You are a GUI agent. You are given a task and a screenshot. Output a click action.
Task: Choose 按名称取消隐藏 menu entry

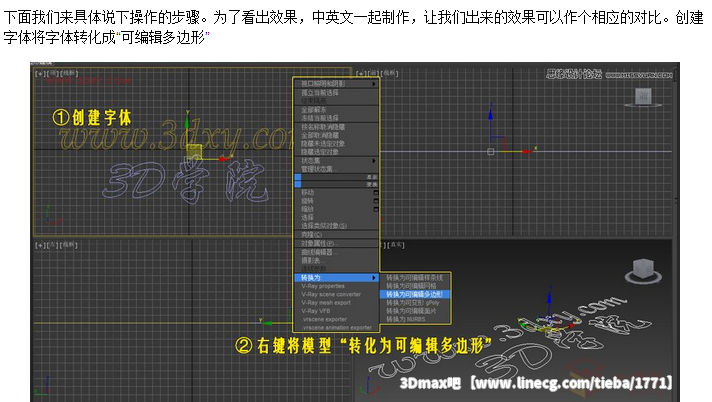(x=336, y=127)
